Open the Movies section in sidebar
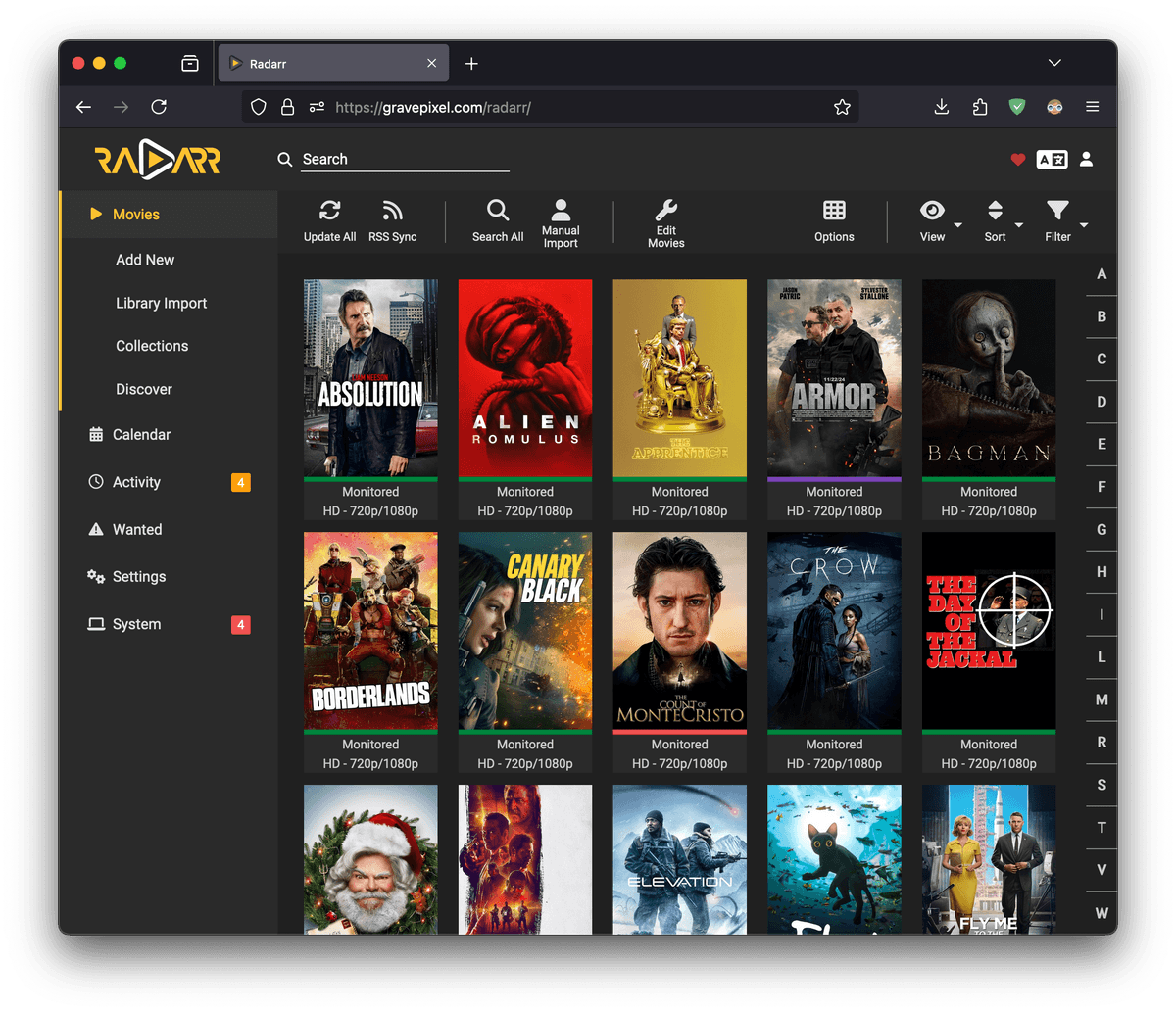 click(x=169, y=215)
